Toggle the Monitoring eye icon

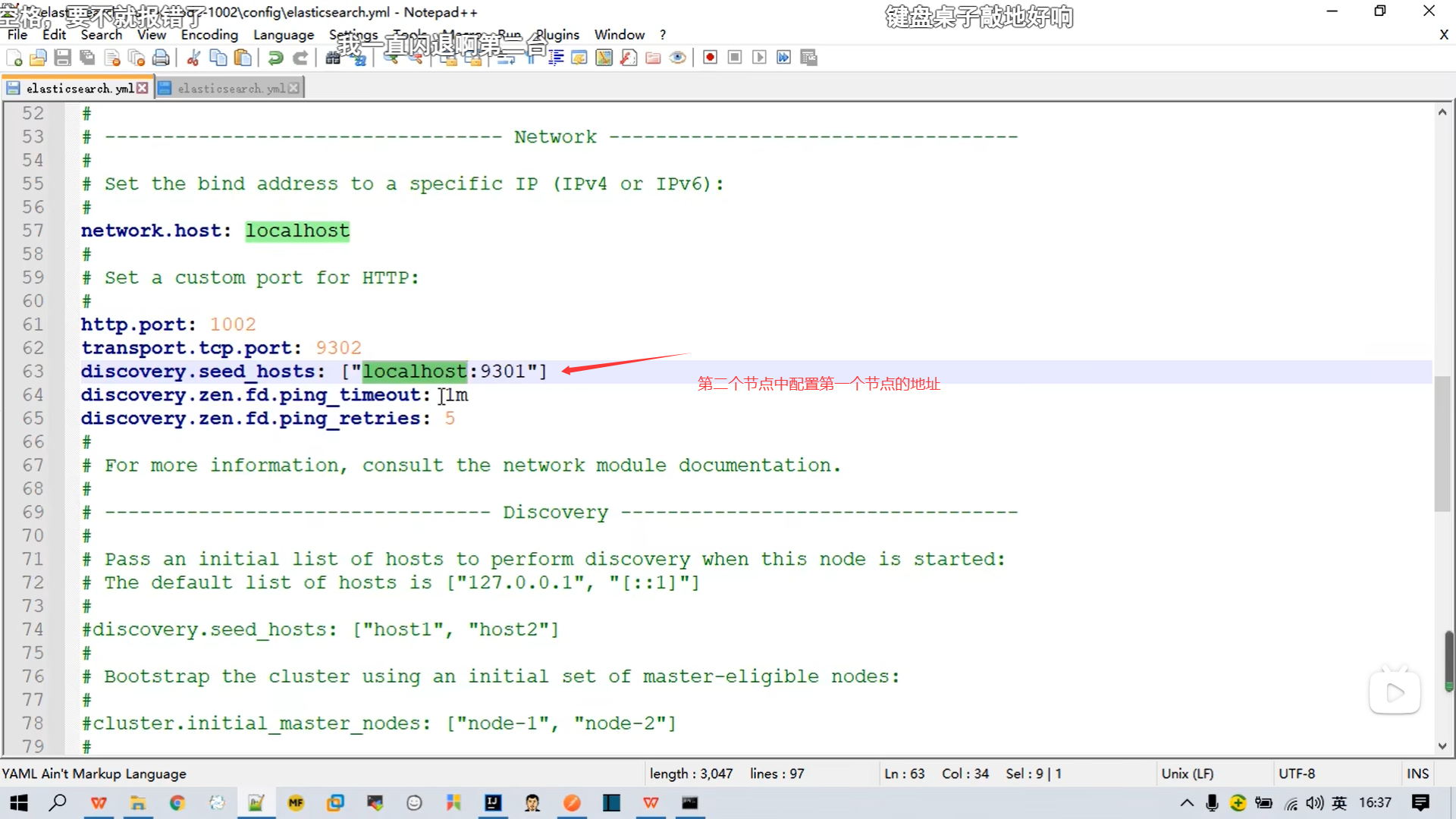[678, 58]
